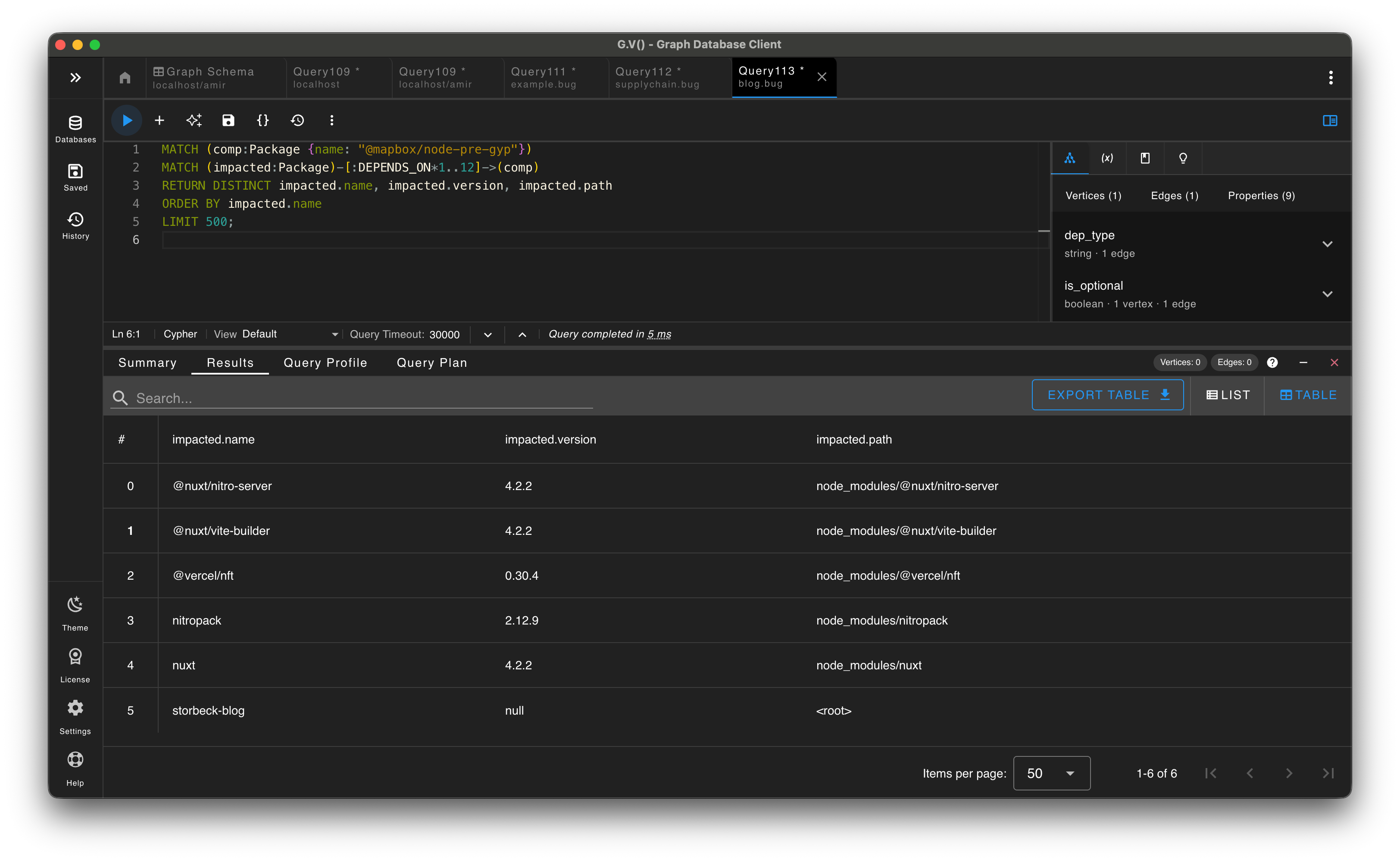1400x862 pixels.
Task: Select the Edges (1) filter
Action: (1174, 195)
